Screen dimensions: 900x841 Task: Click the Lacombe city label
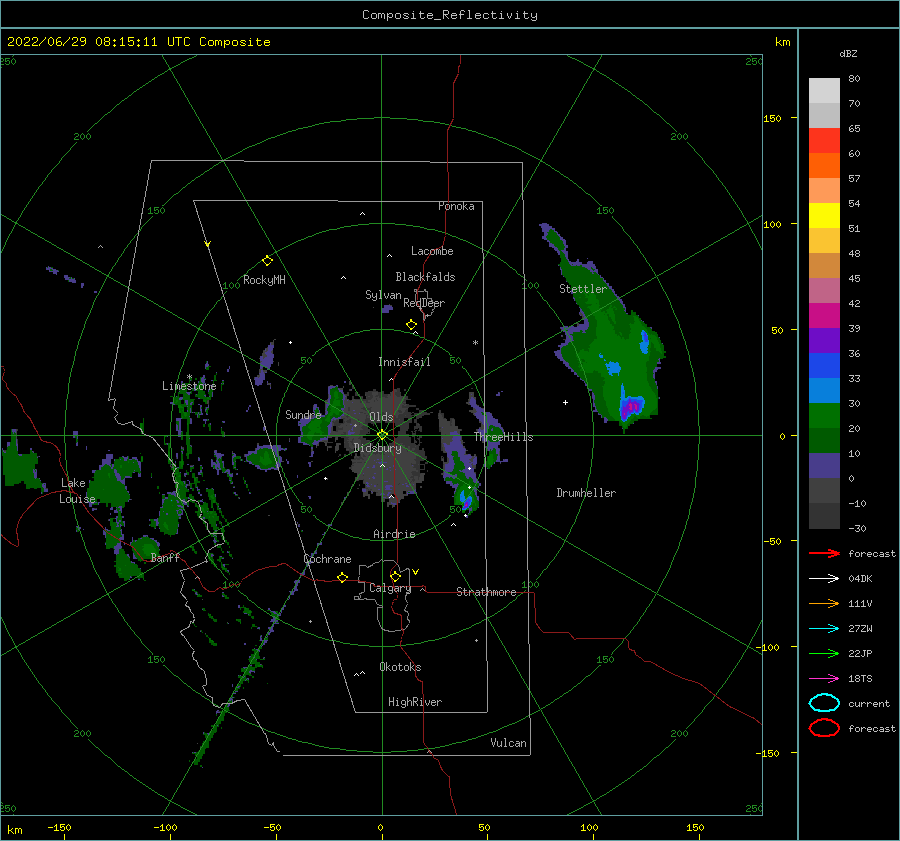click(432, 251)
